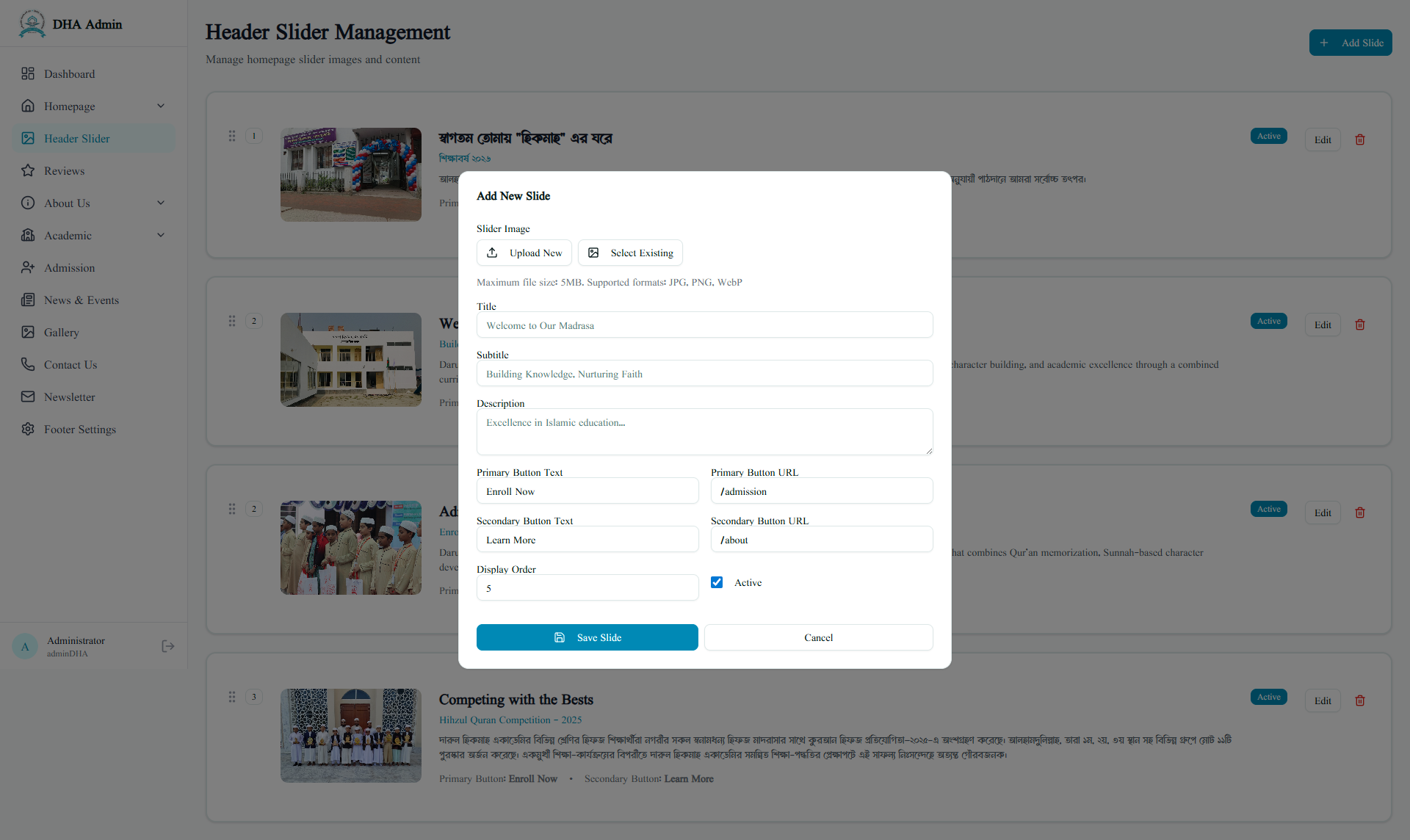Open Admission in the sidebar
This screenshot has height=840, width=1410.
[x=93, y=267]
